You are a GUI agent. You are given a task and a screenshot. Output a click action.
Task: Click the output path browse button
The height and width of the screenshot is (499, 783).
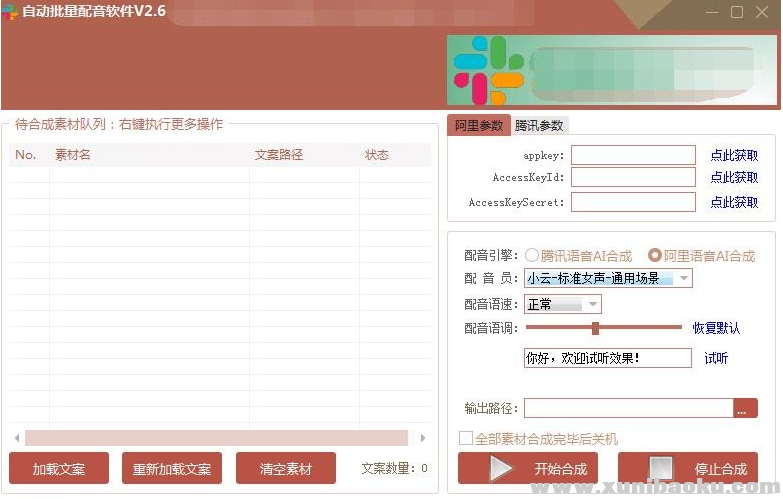(745, 408)
